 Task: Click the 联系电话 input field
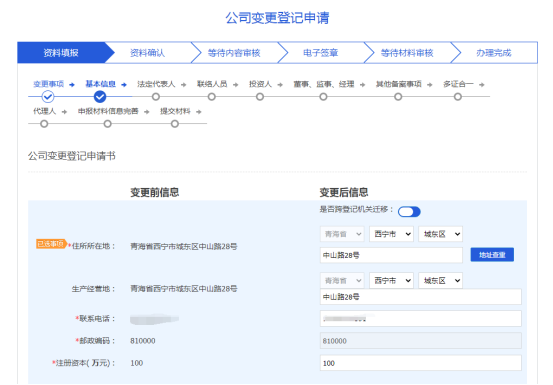coord(421,319)
